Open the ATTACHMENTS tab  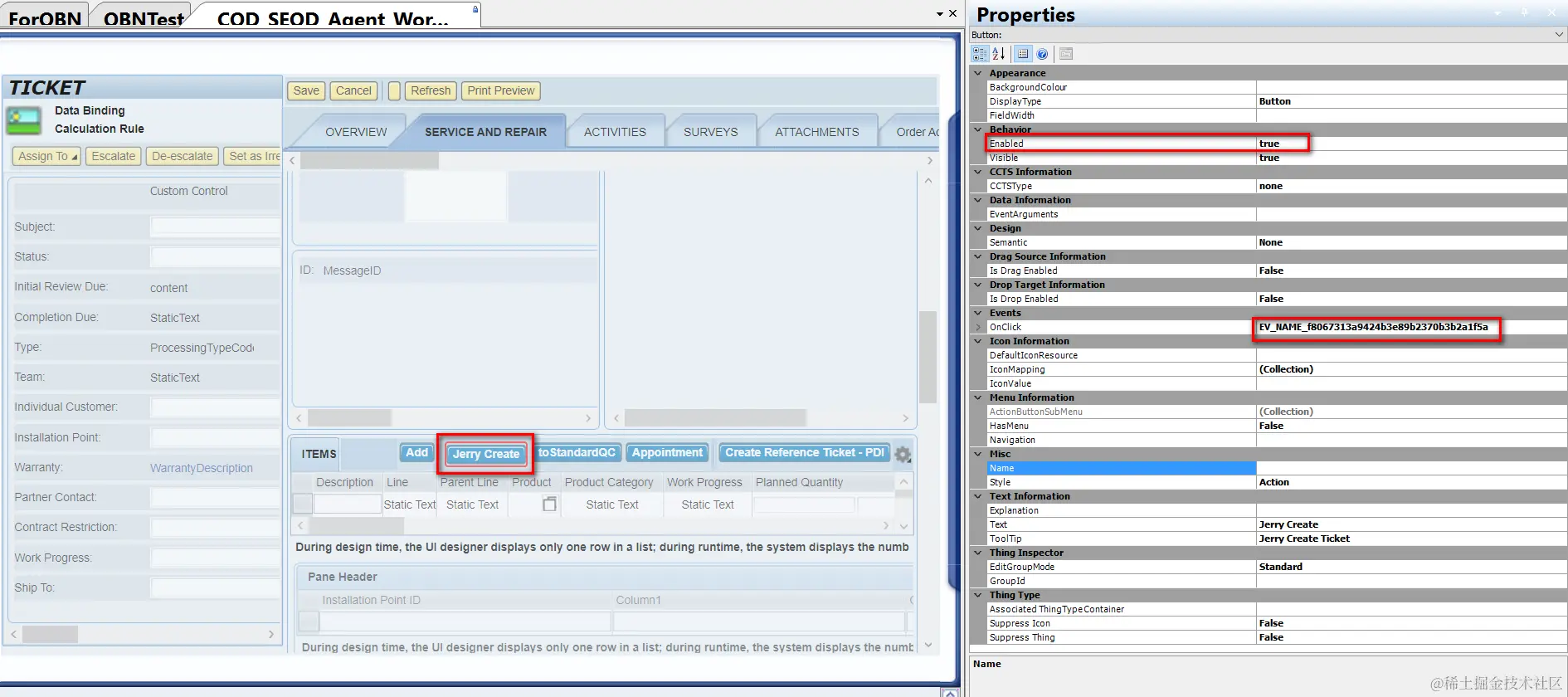[x=816, y=132]
